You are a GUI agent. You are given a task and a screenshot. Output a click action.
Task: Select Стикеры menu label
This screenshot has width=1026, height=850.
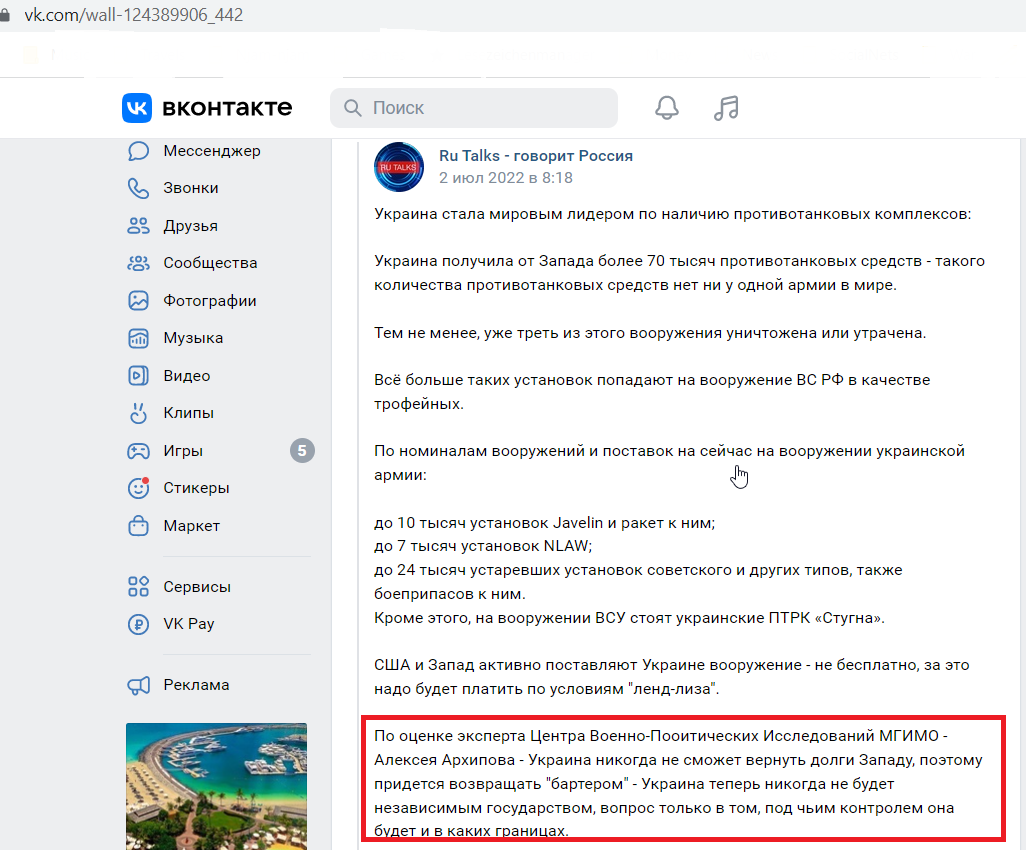pos(196,488)
